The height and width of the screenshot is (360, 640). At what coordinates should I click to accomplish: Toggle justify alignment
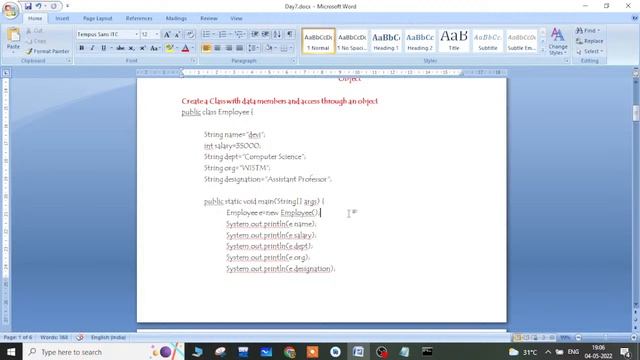(x=240, y=48)
